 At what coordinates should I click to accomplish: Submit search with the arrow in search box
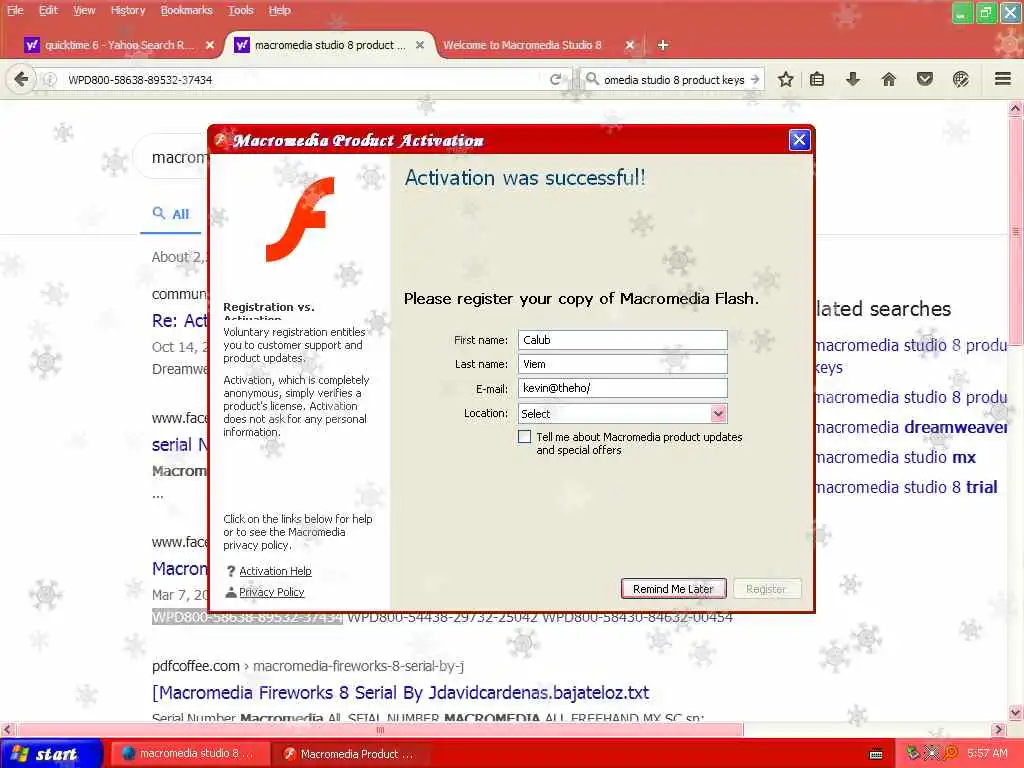(x=755, y=80)
